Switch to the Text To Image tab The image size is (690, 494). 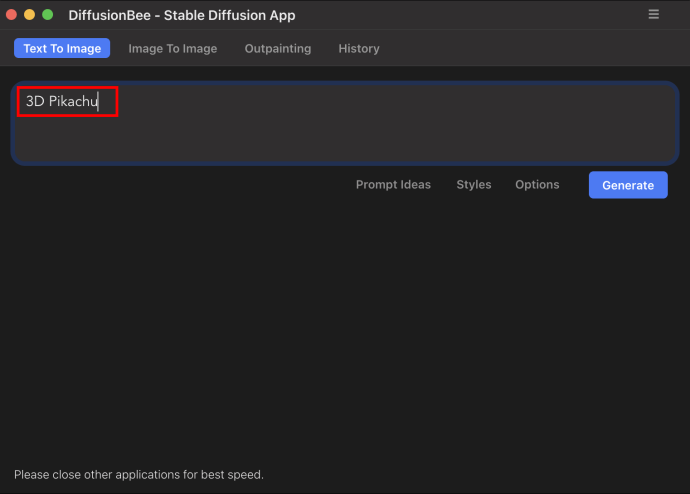pyautogui.click(x=62, y=48)
